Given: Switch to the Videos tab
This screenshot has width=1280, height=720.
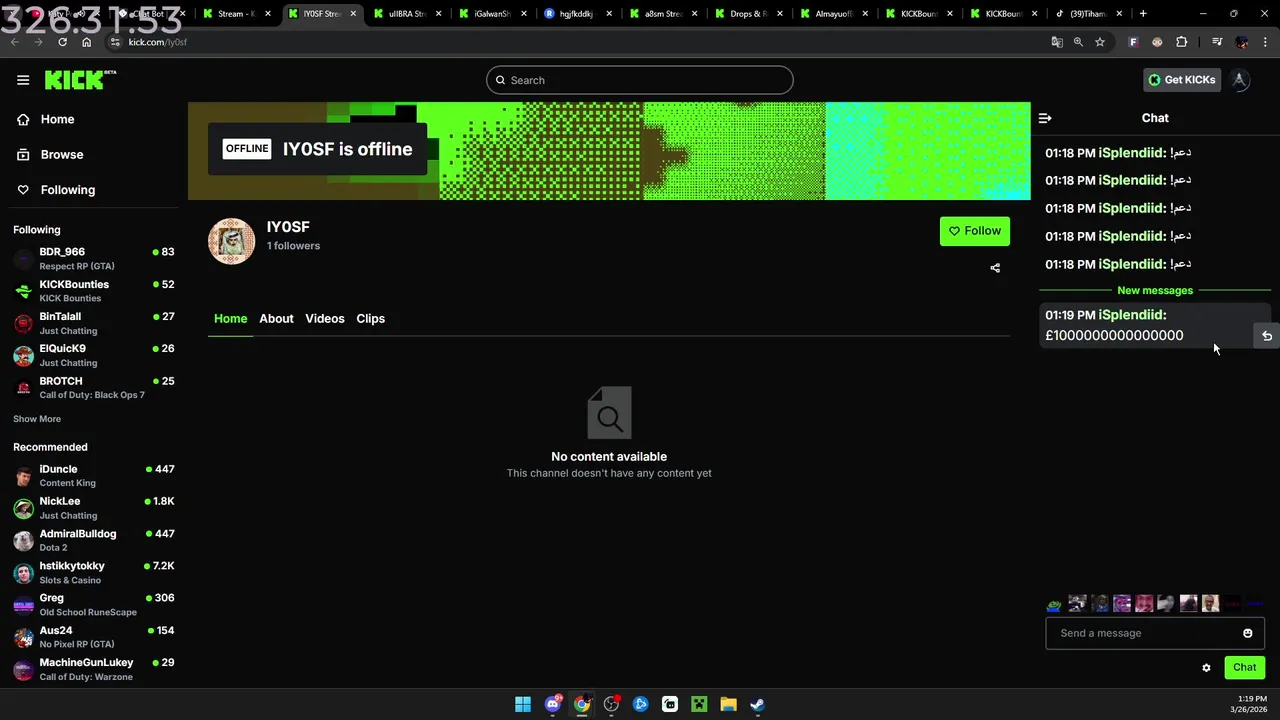Looking at the screenshot, I should [325, 319].
